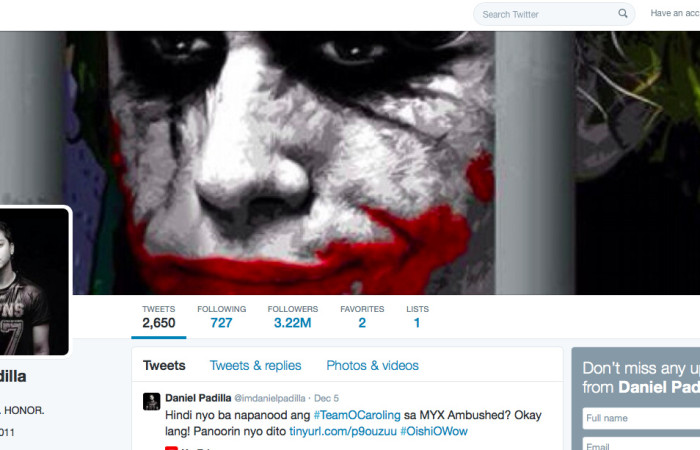Click Daniel Padilla's tweet avatar icon

pyautogui.click(x=151, y=401)
